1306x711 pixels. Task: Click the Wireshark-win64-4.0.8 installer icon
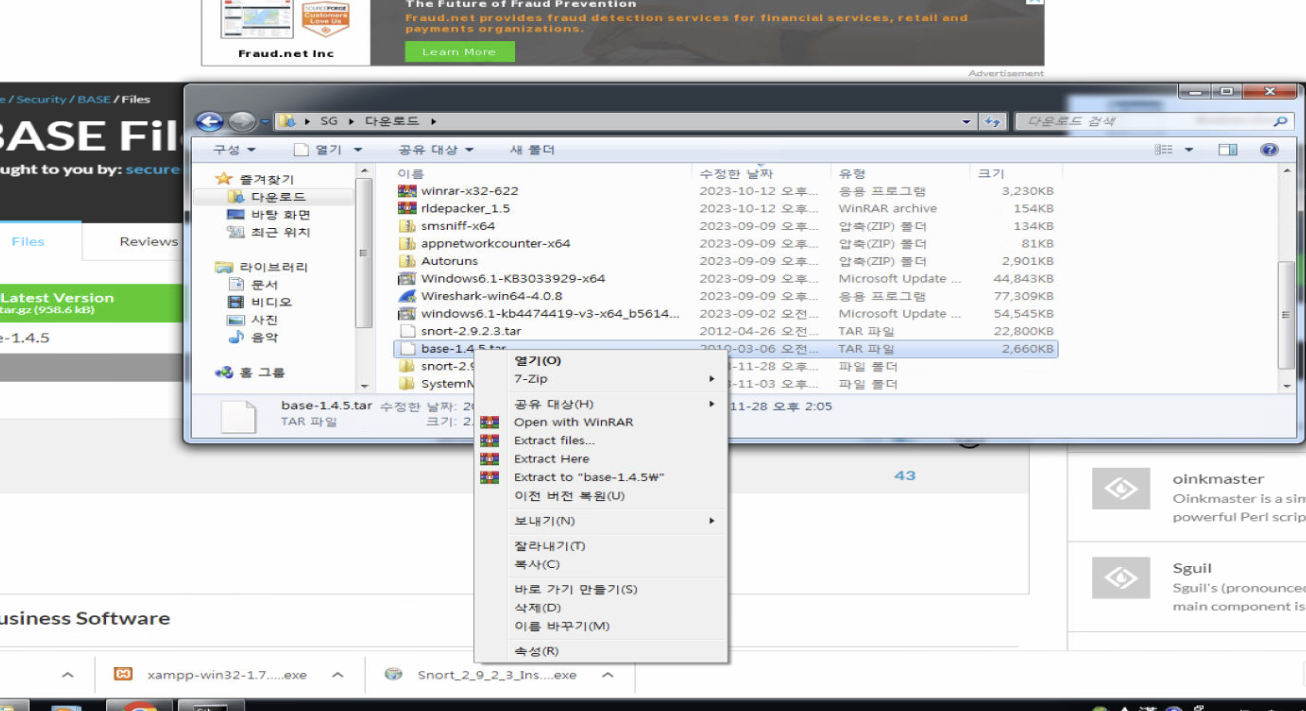(x=406, y=296)
